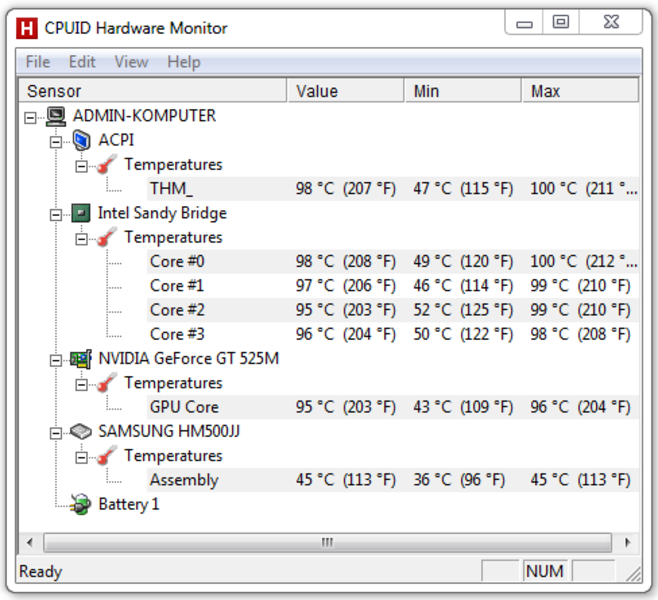Click Core #0 min 49 °C (120 °F)

click(463, 262)
